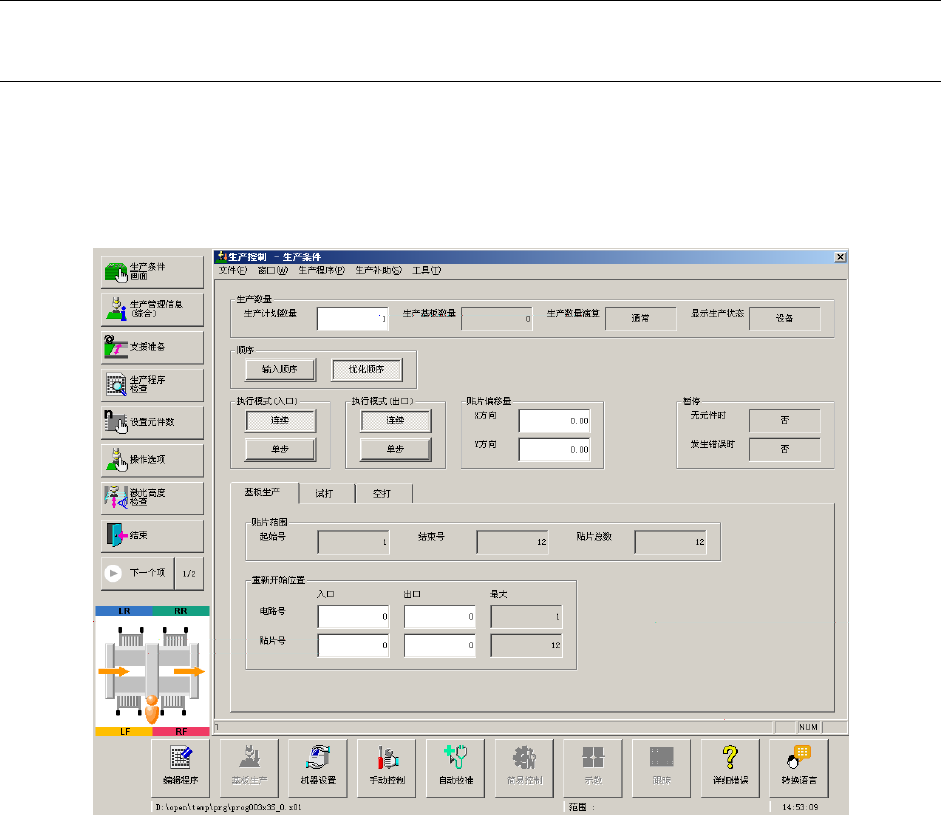Open 生产管理信息(综合) in the sidebar
Viewport: 941px width, 815px height.
152,310
